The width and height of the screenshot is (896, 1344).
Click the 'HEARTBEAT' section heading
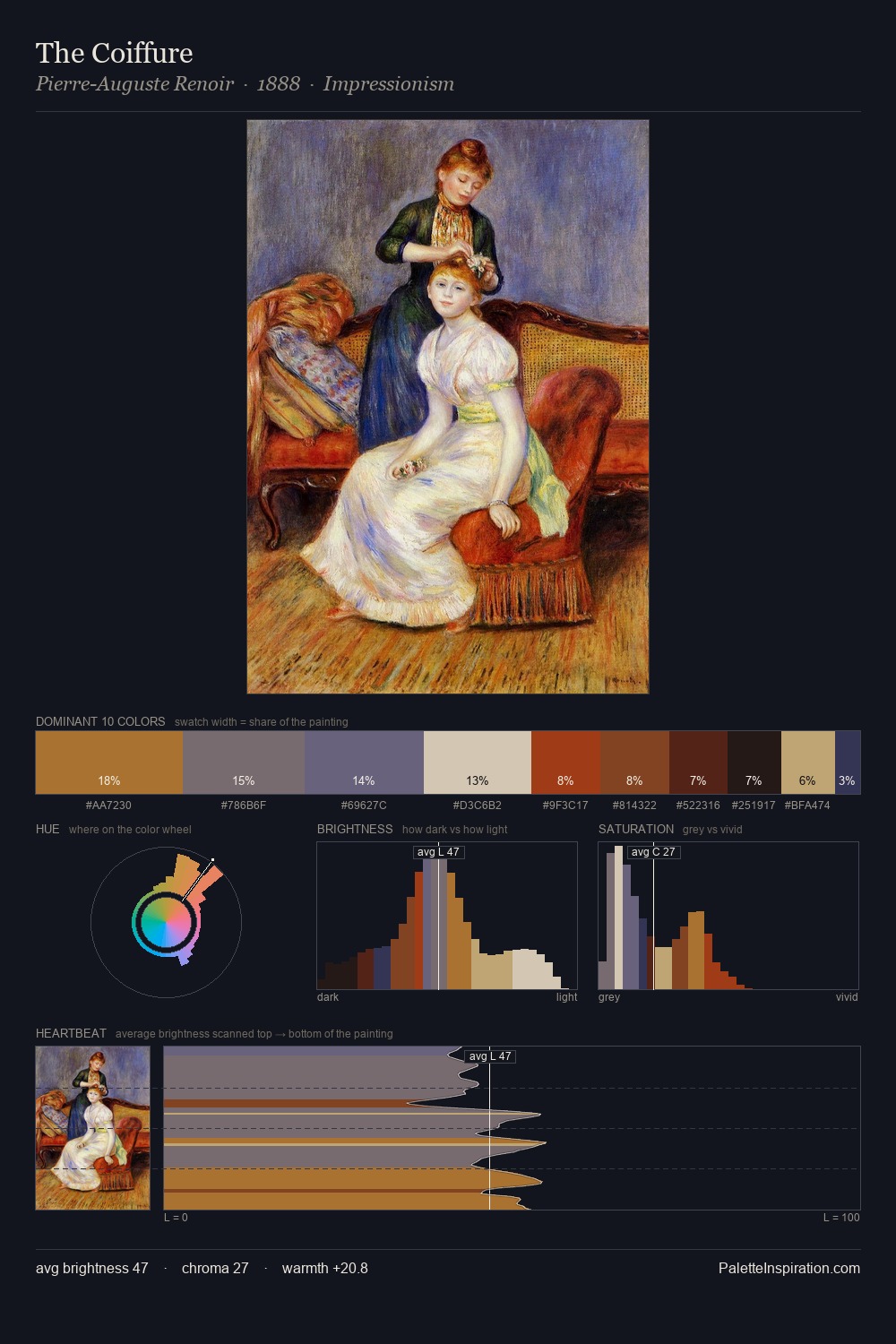tap(71, 1033)
